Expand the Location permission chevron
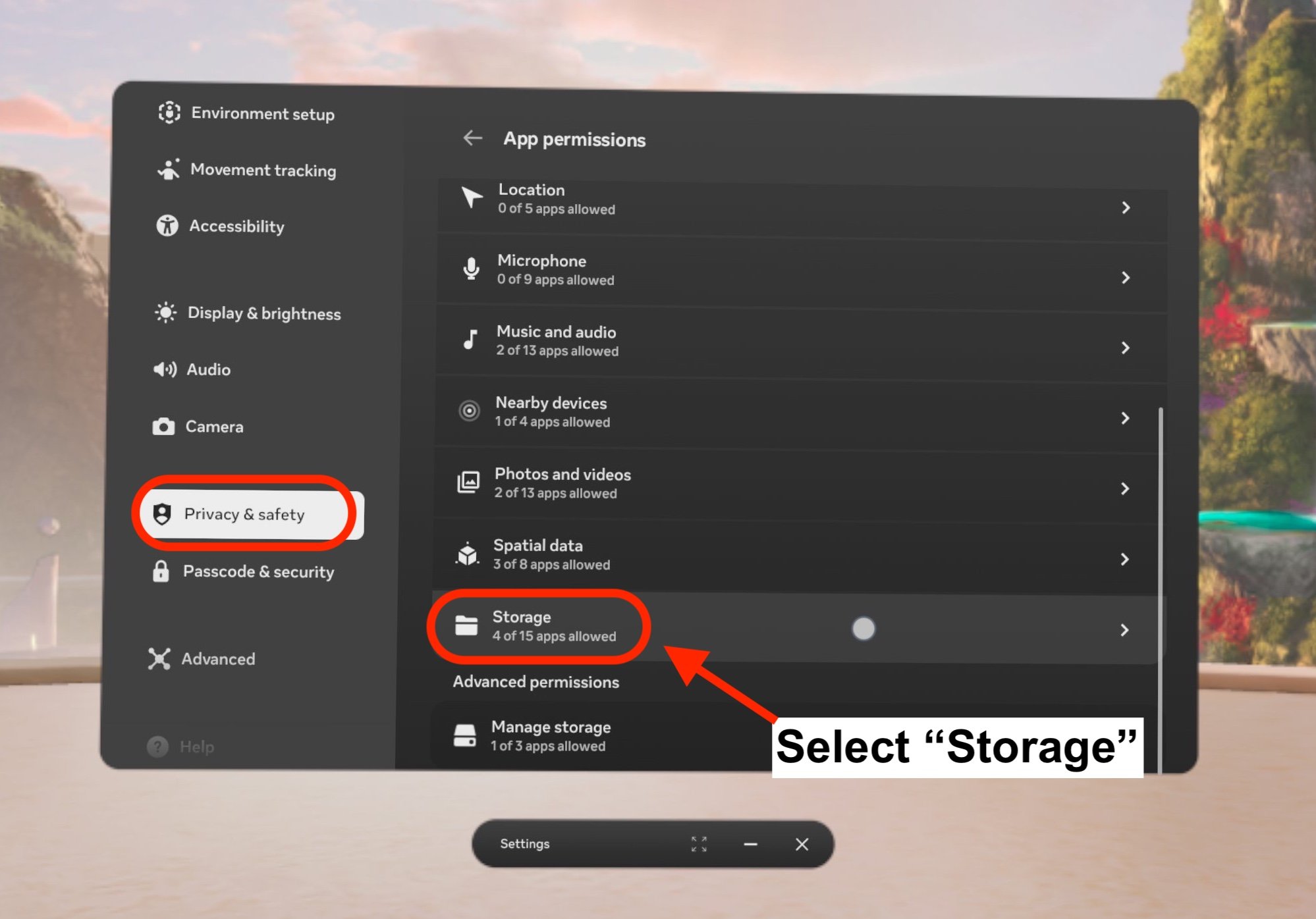 click(1126, 207)
